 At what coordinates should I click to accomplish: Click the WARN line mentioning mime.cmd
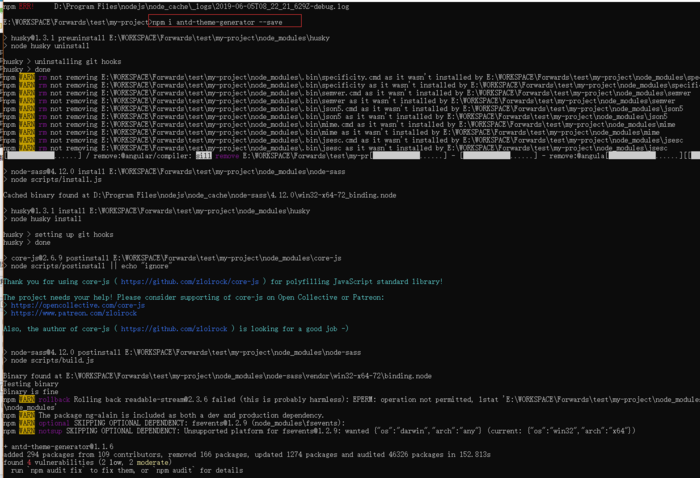(339, 125)
